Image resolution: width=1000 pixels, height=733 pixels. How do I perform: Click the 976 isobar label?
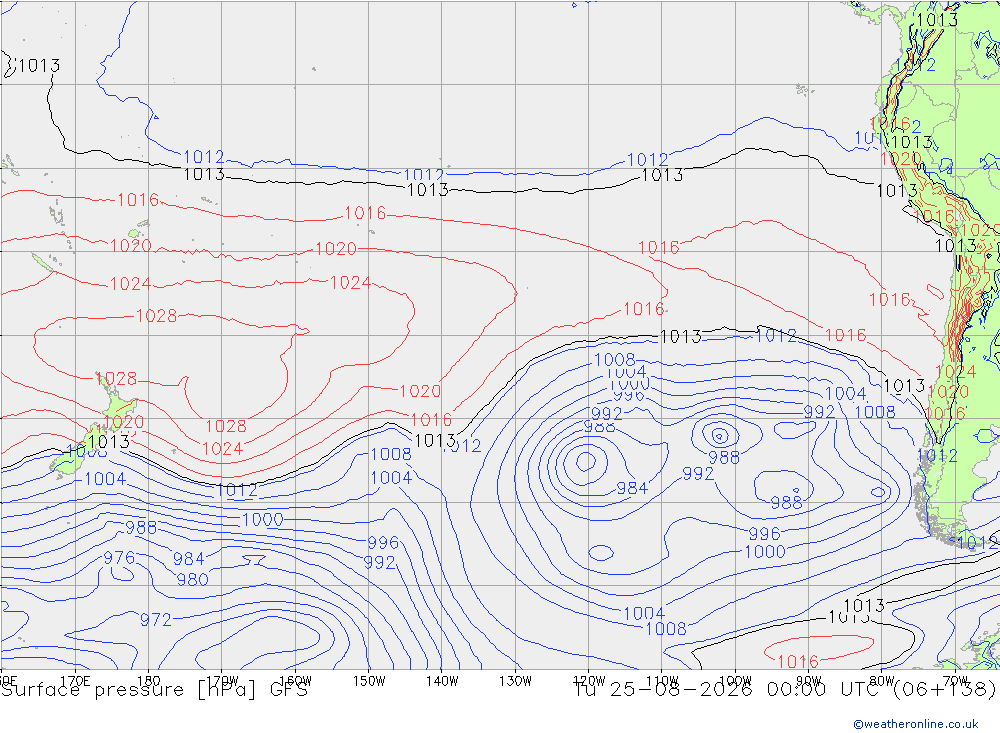[x=119, y=558]
